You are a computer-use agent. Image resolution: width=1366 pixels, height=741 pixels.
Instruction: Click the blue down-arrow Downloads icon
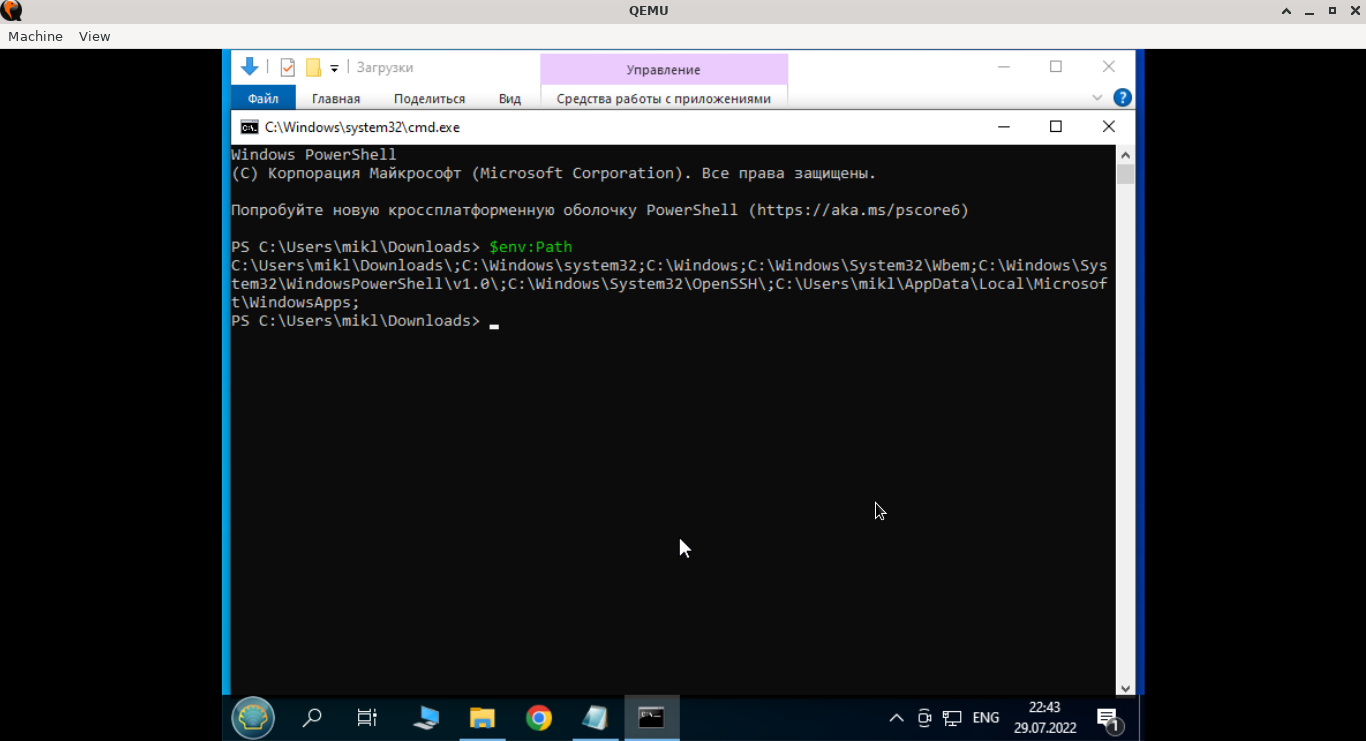click(x=250, y=67)
